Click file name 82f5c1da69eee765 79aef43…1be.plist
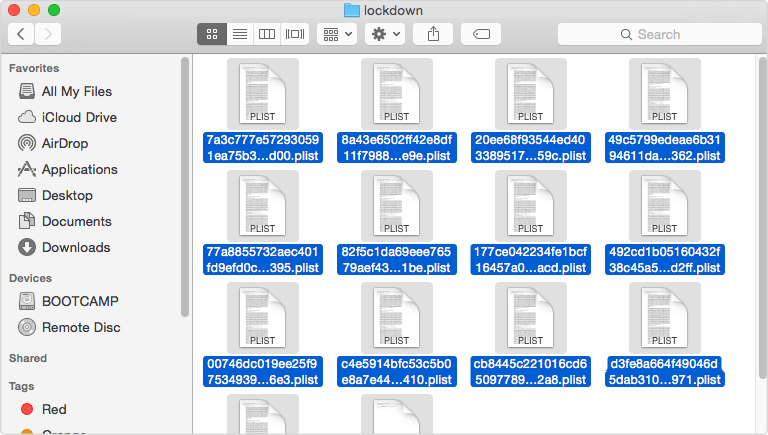768x435 pixels. click(x=397, y=260)
